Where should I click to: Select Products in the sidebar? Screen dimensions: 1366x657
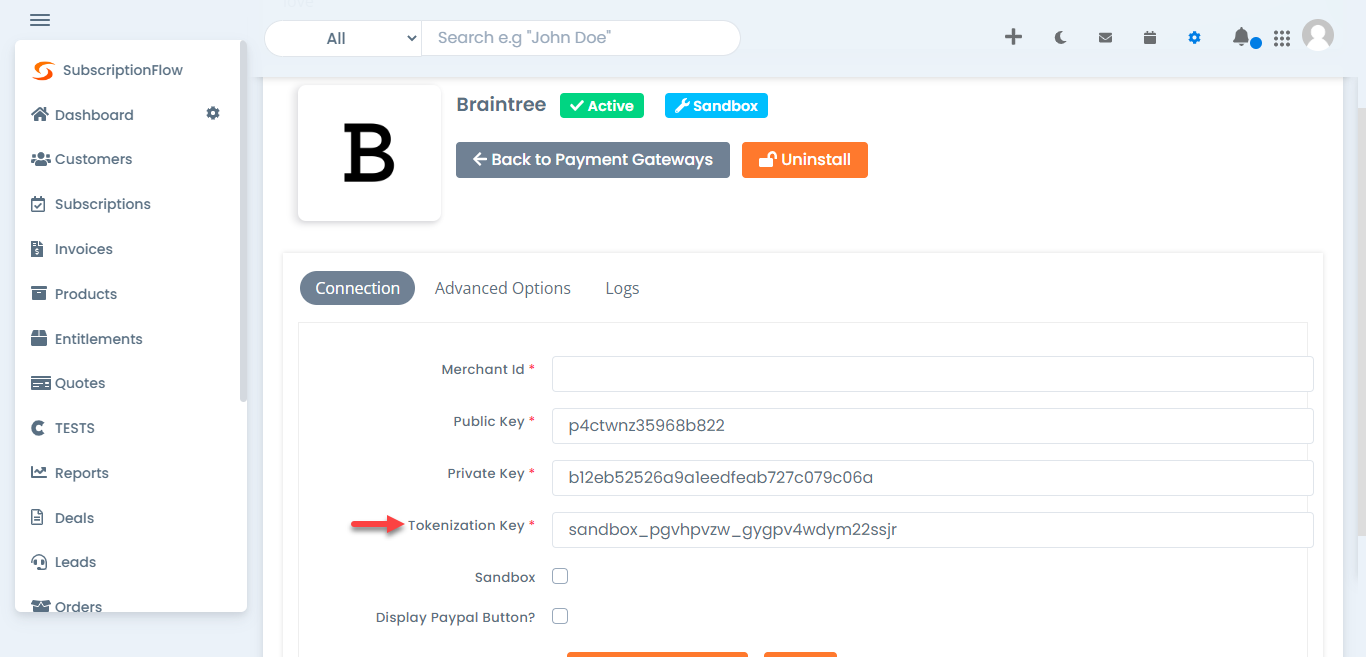[x=86, y=294]
